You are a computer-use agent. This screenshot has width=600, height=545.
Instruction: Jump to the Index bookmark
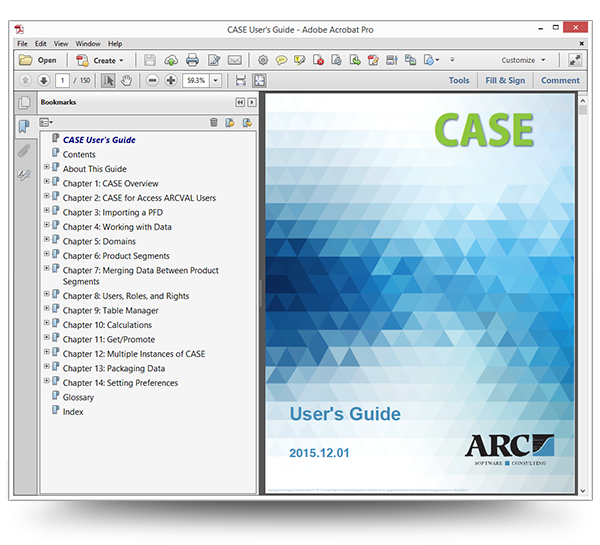[73, 412]
